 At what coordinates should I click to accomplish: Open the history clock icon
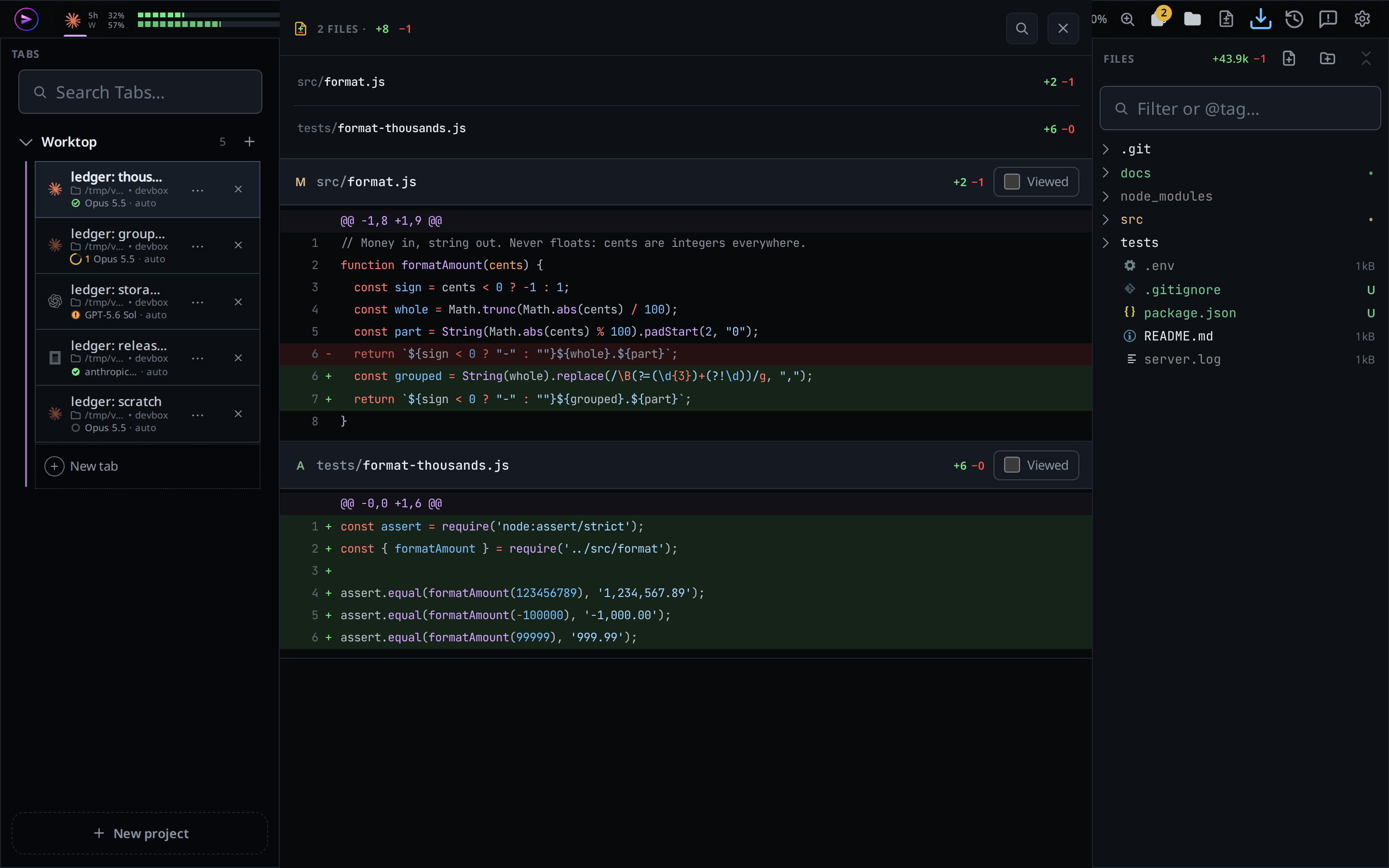click(x=1294, y=19)
